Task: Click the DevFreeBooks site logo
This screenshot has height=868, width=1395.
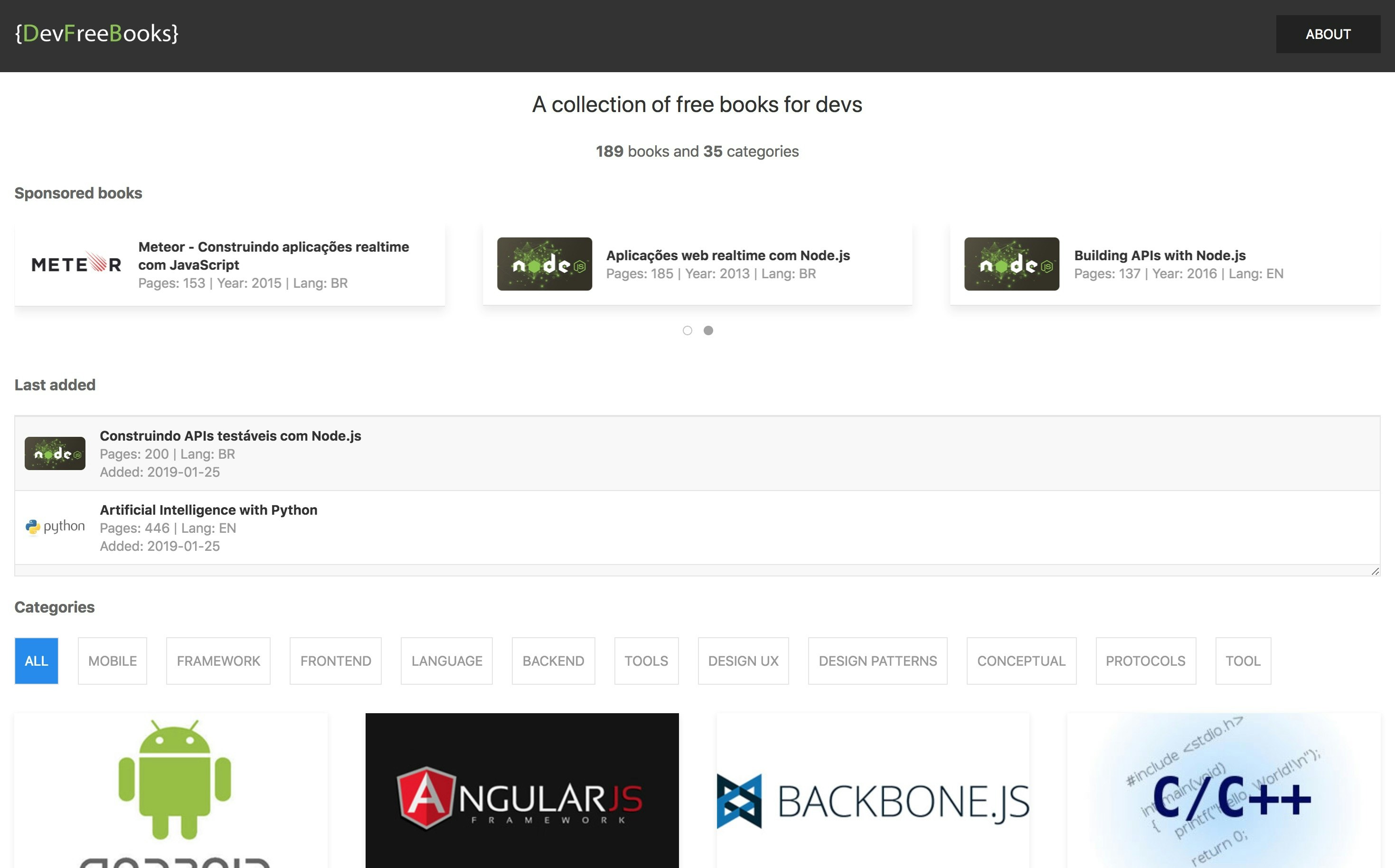Action: point(96,33)
